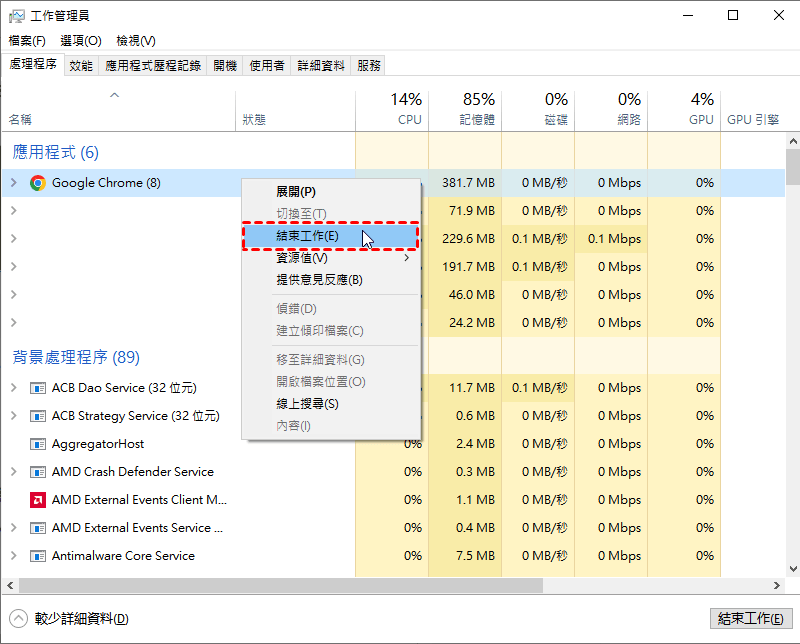Click the AggregatorHost process icon
The width and height of the screenshot is (800, 644).
38,444
